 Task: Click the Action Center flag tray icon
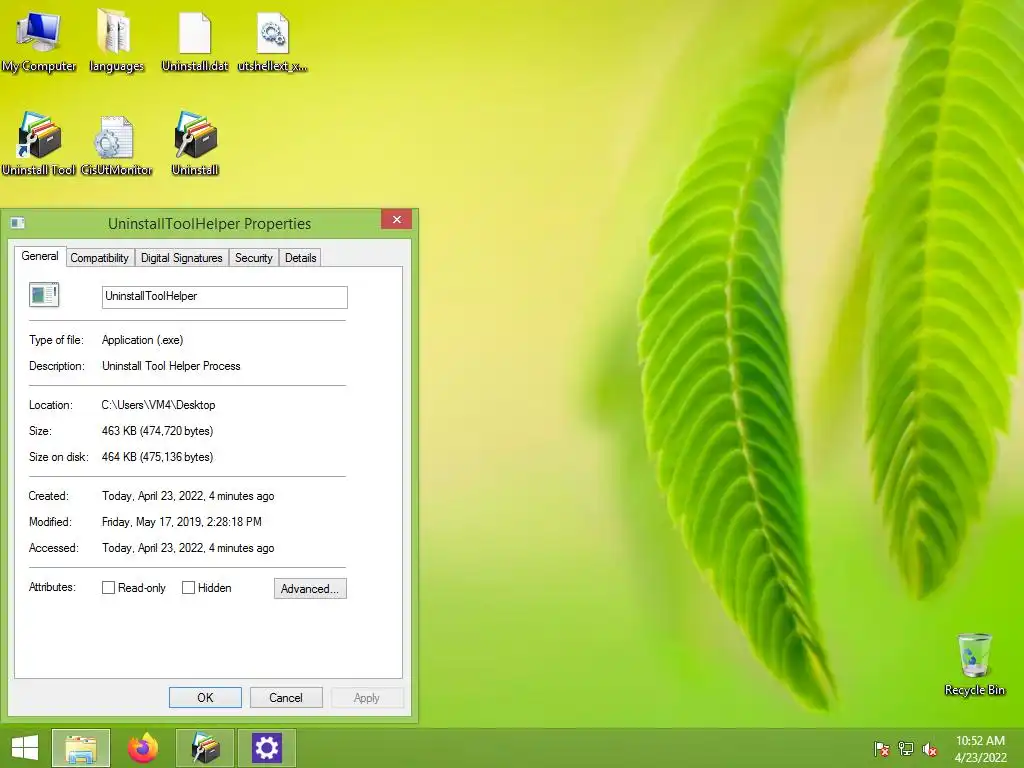pos(882,748)
